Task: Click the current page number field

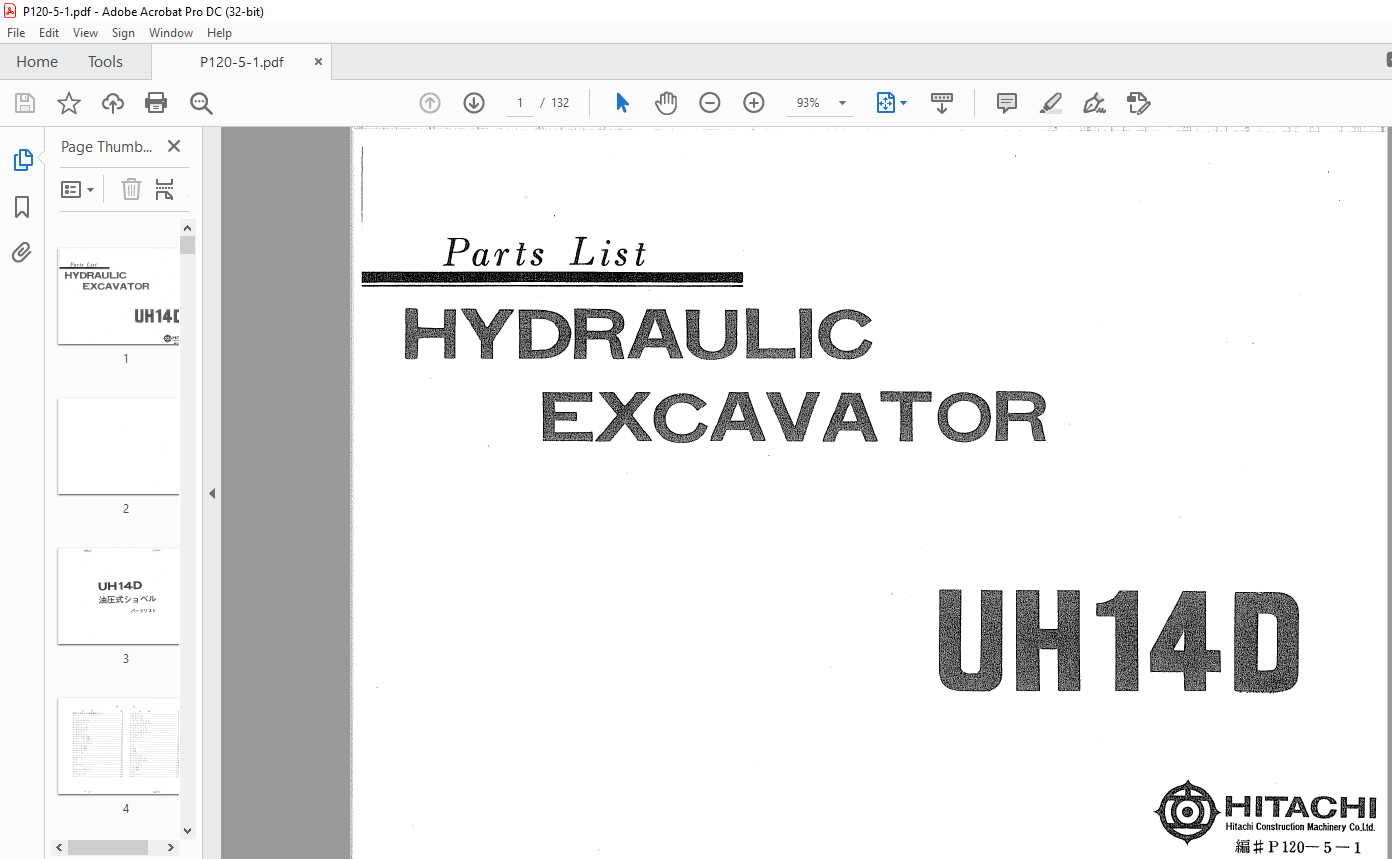Action: tap(520, 103)
